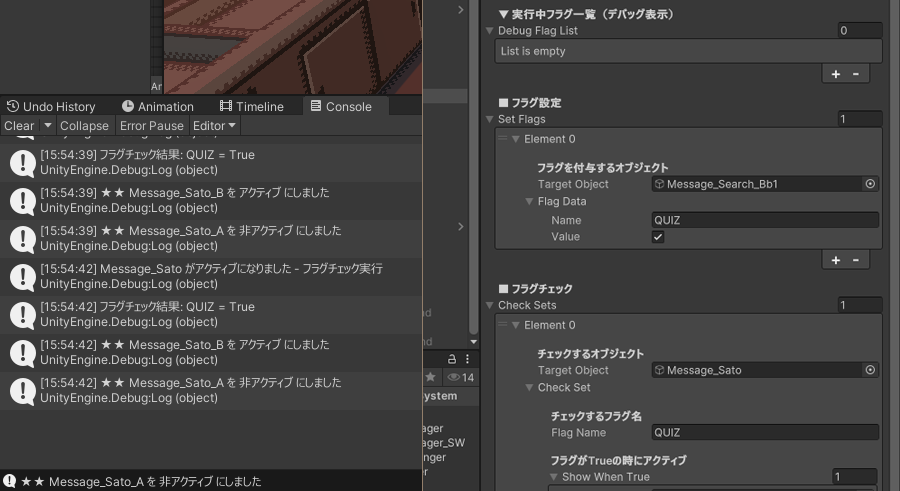The width and height of the screenshot is (900, 491).
Task: Uncheck the Flag Data Value checkbox
Action: [x=658, y=237]
